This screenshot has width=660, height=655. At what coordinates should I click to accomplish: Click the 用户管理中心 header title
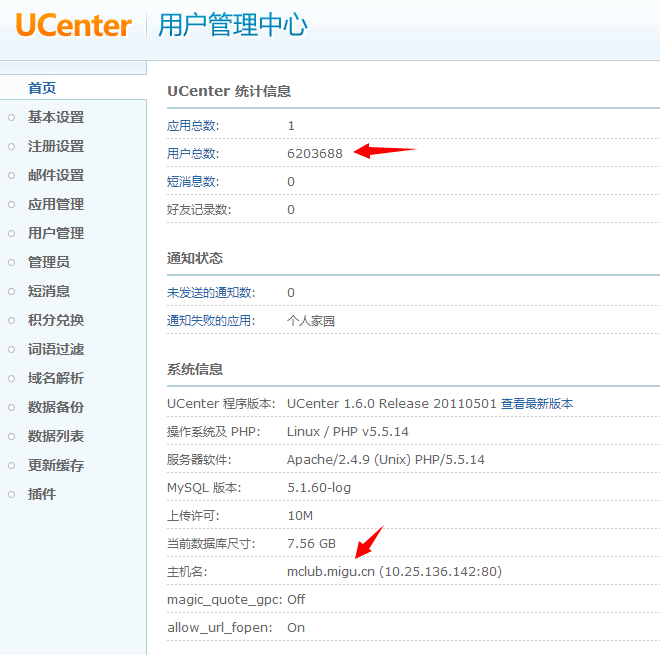click(x=232, y=25)
